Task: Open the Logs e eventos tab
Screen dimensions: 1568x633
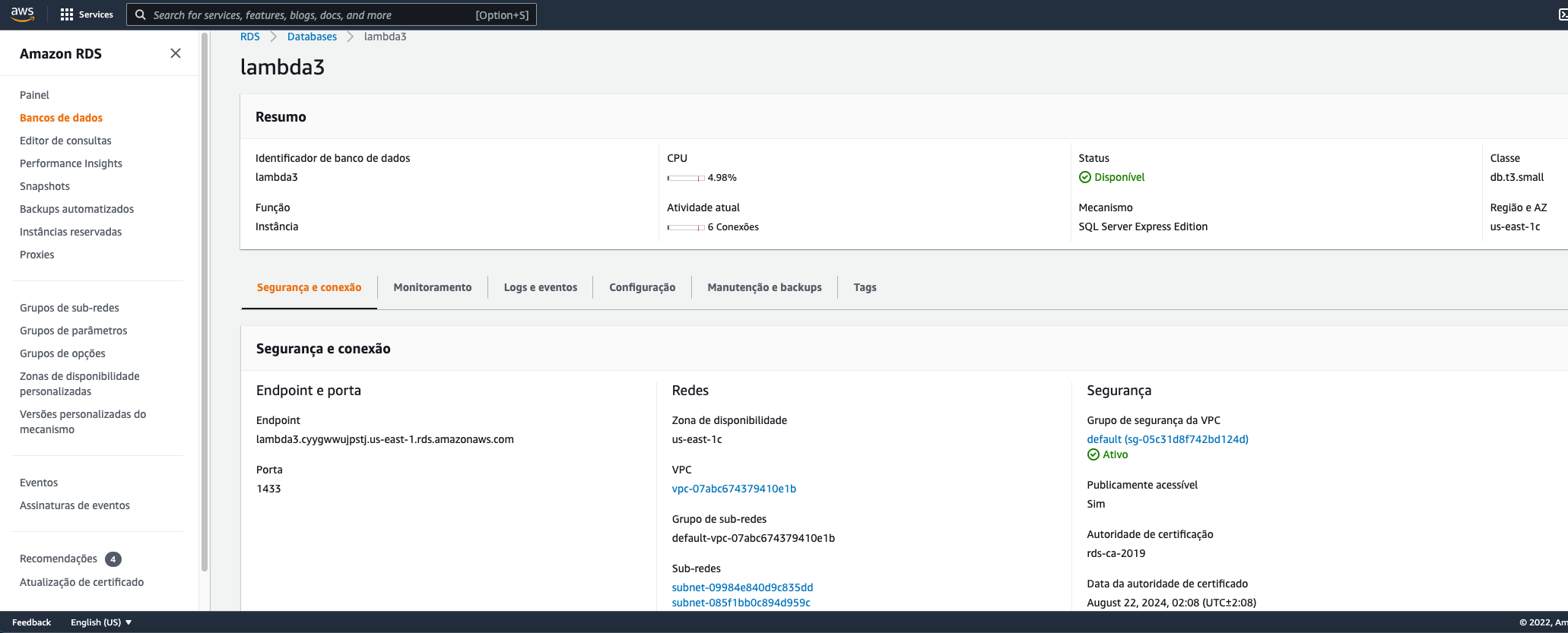Action: (541, 287)
